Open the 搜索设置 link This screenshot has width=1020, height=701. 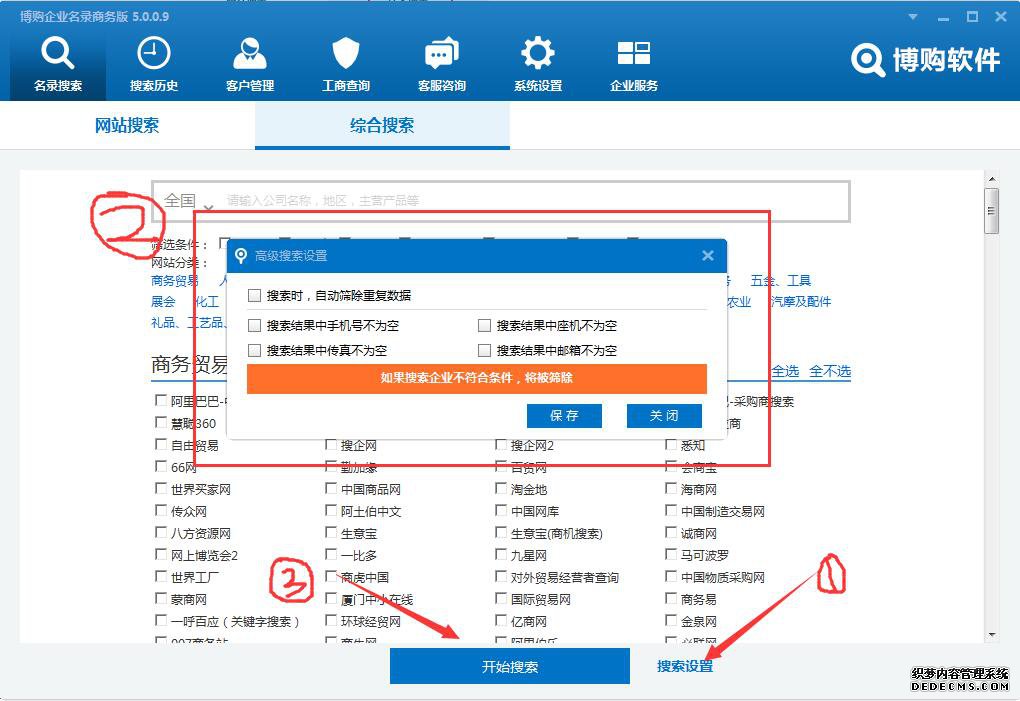point(685,666)
